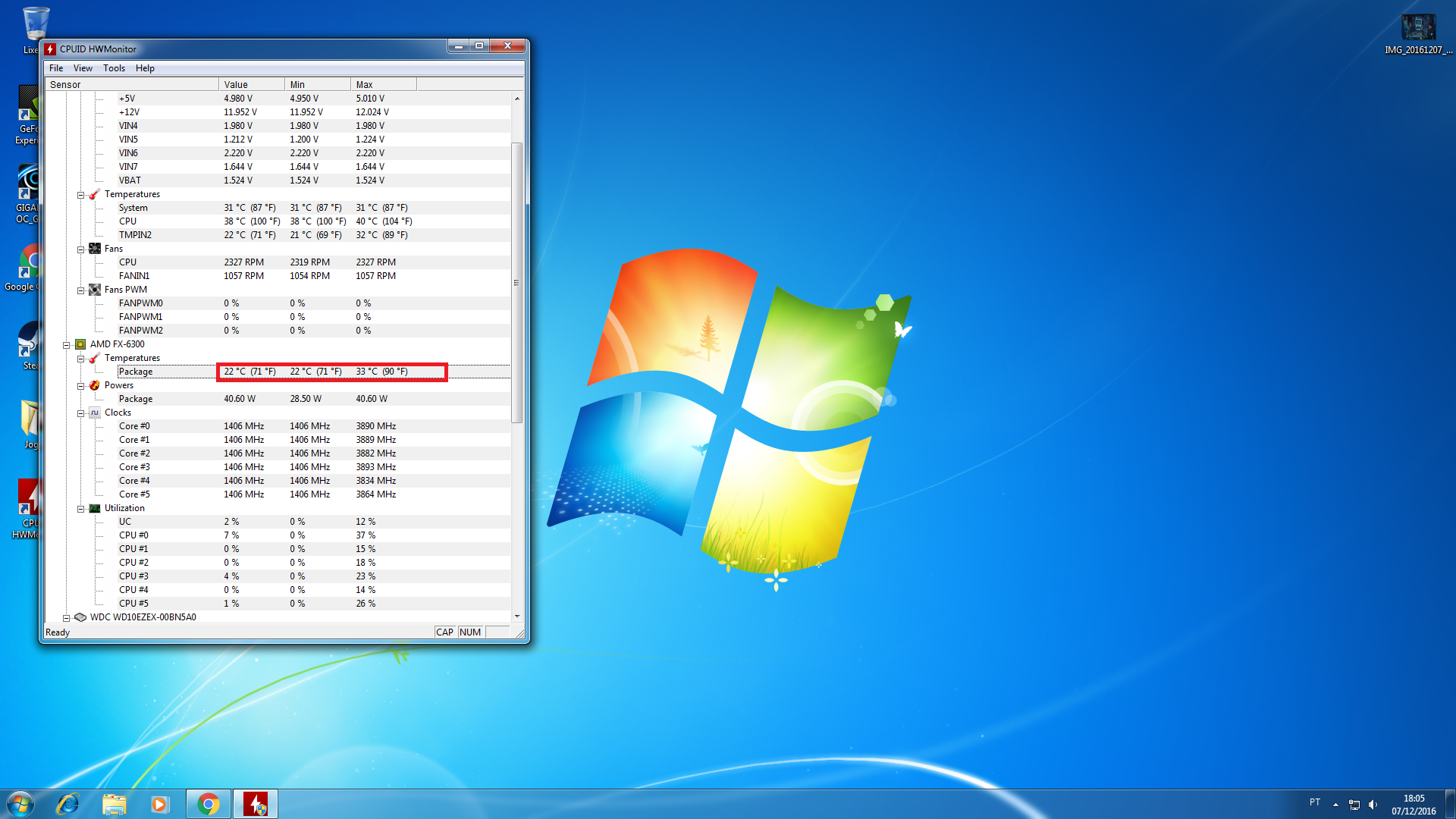Open the IMG_20161207 desktop file
1456x819 pixels.
point(1418,34)
